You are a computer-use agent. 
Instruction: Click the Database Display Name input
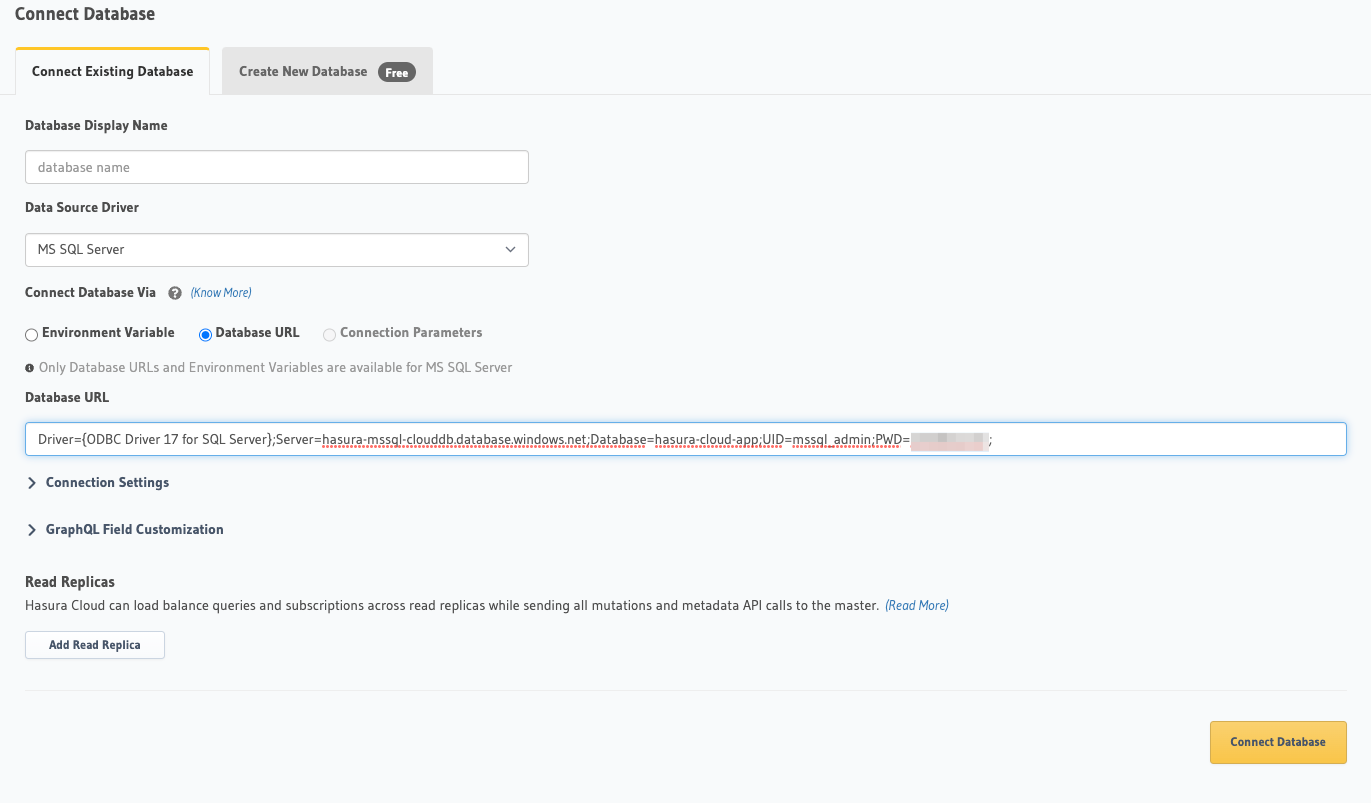pos(277,167)
